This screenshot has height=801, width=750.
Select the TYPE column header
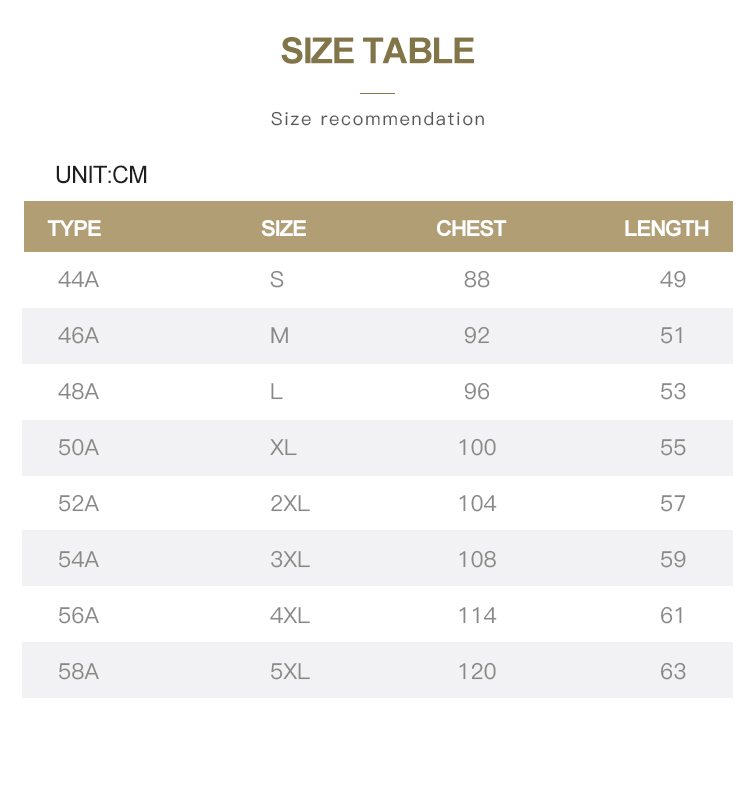point(75,228)
